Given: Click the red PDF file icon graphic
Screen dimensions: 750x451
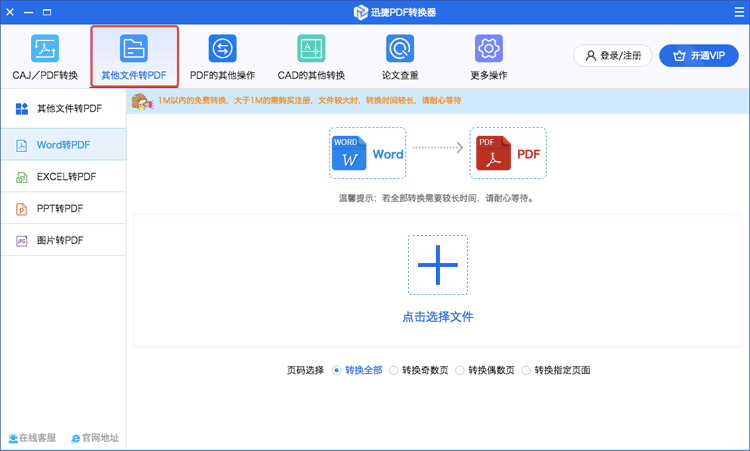Looking at the screenshot, I should coord(493,153).
